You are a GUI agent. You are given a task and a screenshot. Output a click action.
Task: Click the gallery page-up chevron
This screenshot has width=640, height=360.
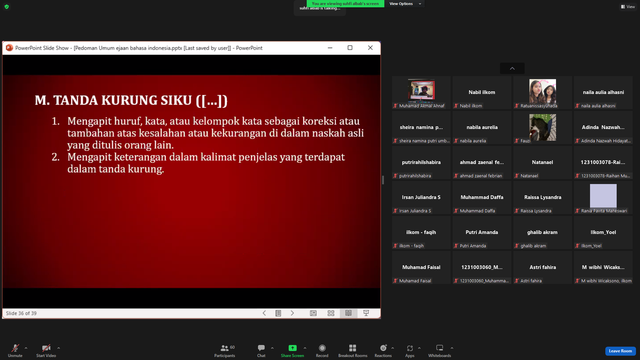click(512, 69)
